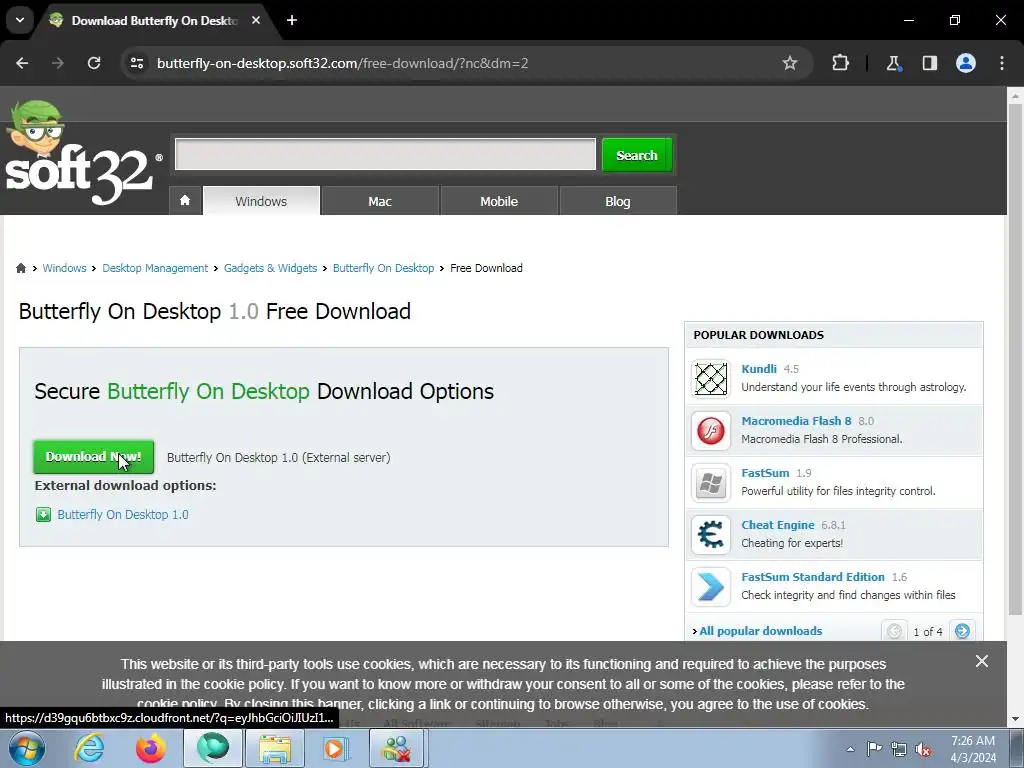This screenshot has width=1024, height=768.
Task: Open the Butterfly On Desktop 1.0 external link
Action: coord(123,515)
